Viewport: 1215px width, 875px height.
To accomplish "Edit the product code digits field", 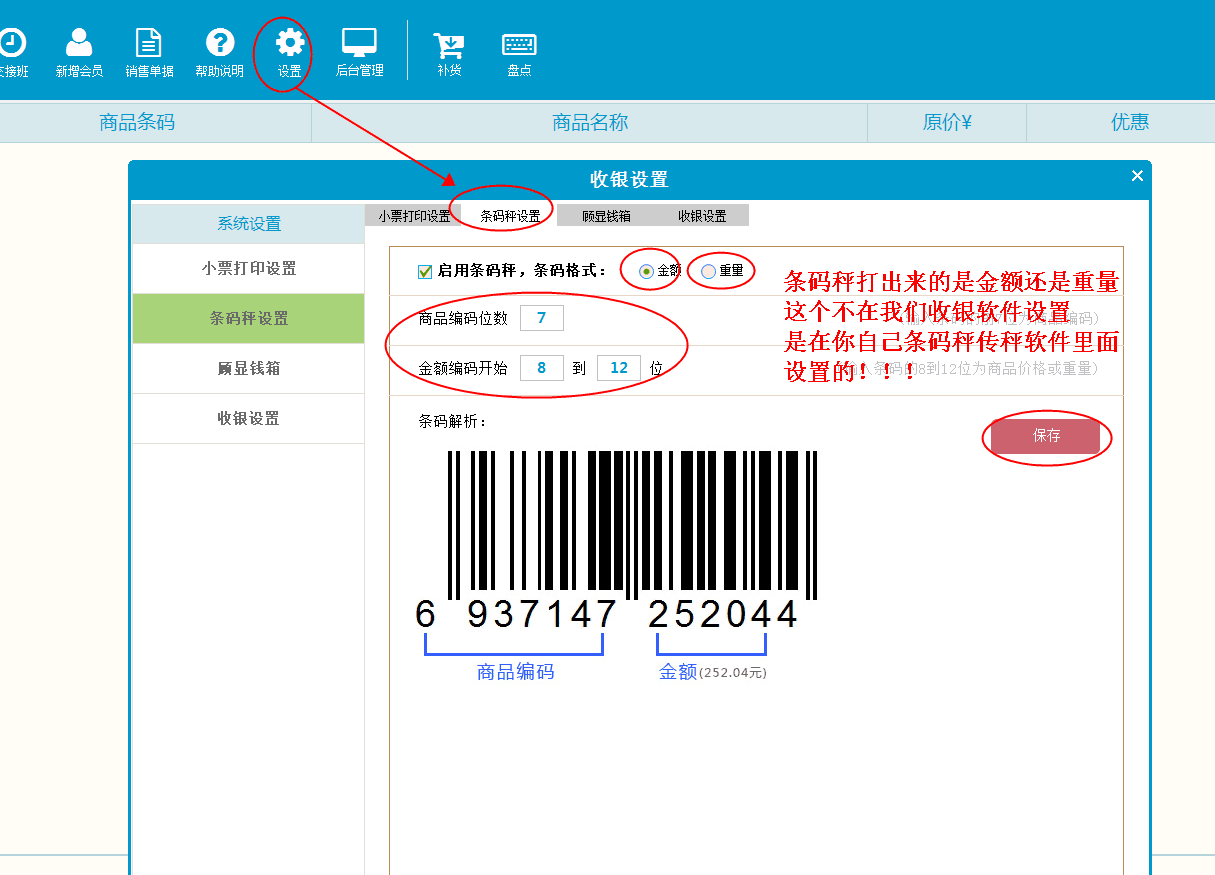I will 542,319.
